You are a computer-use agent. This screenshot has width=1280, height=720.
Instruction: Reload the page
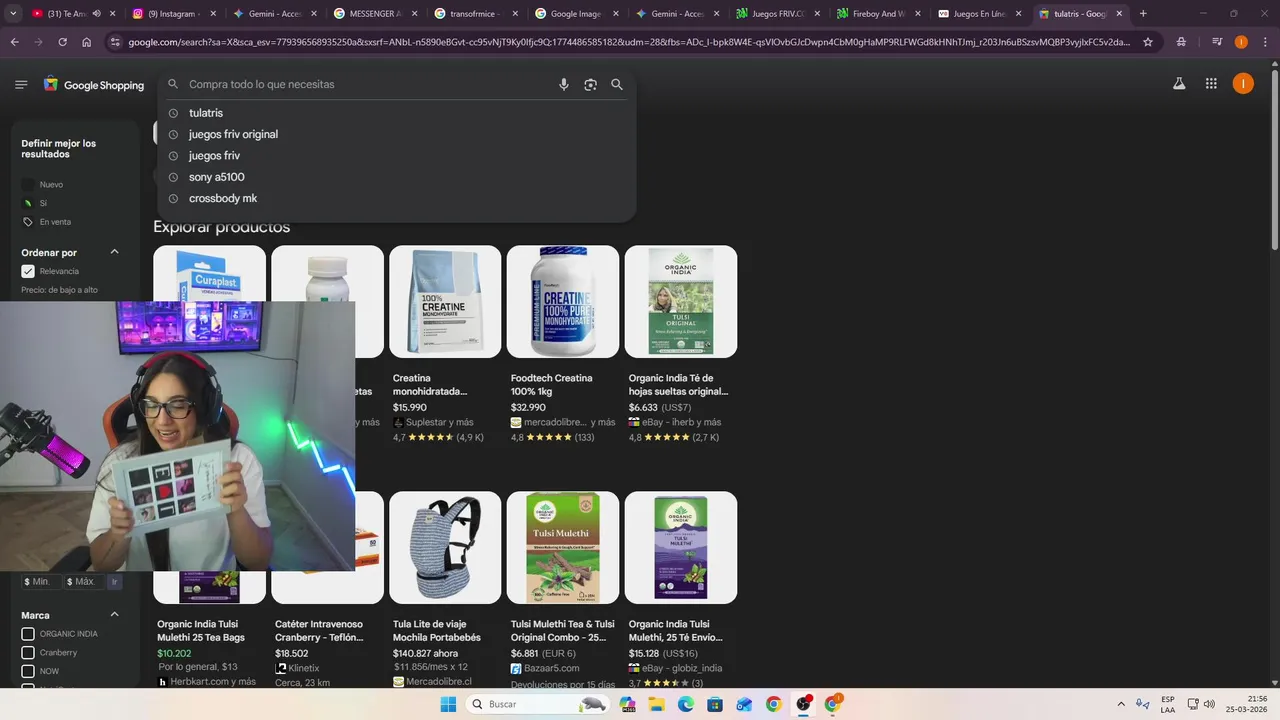62,42
